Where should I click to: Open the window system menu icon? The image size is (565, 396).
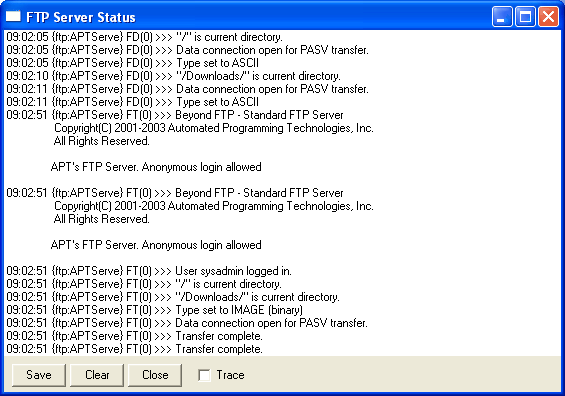click(x=13, y=16)
